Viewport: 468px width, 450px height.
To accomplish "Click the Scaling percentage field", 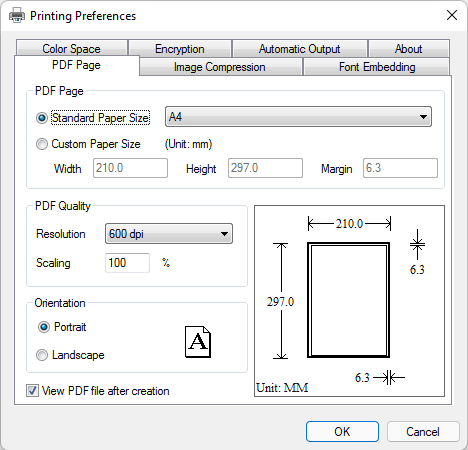I will pyautogui.click(x=127, y=263).
